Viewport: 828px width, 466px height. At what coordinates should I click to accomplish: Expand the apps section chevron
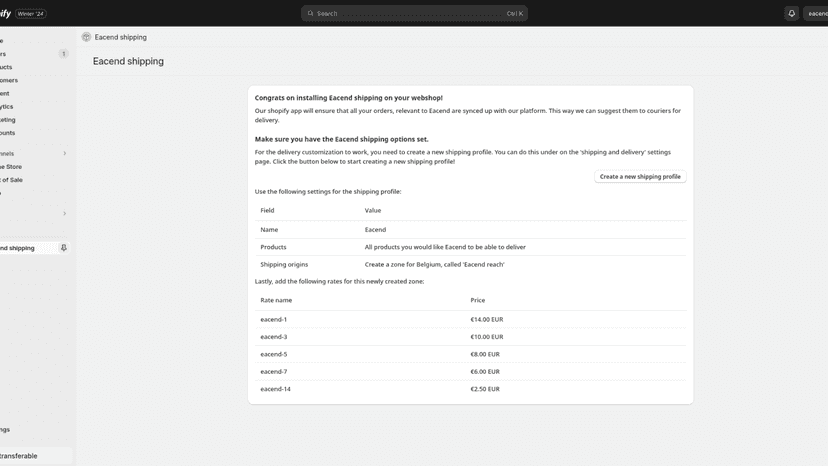(64, 213)
